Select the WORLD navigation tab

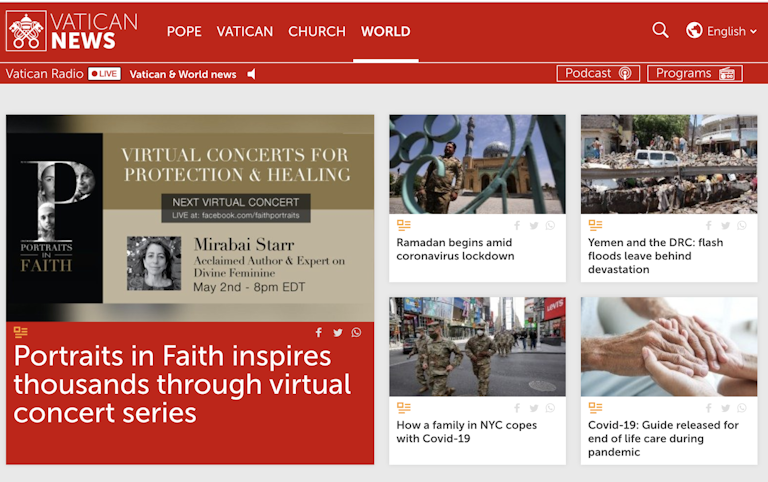coord(385,31)
